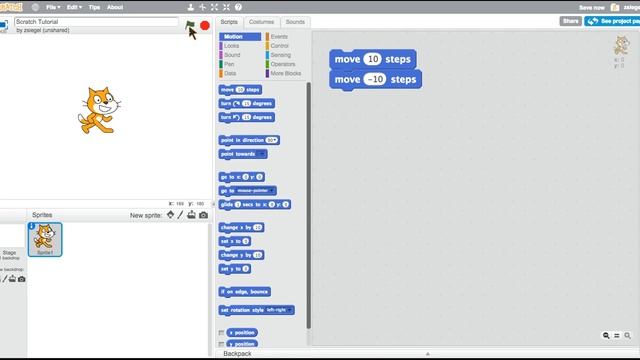The image size is (640, 360).
Task: Click the red stop button
Action: (x=205, y=25)
